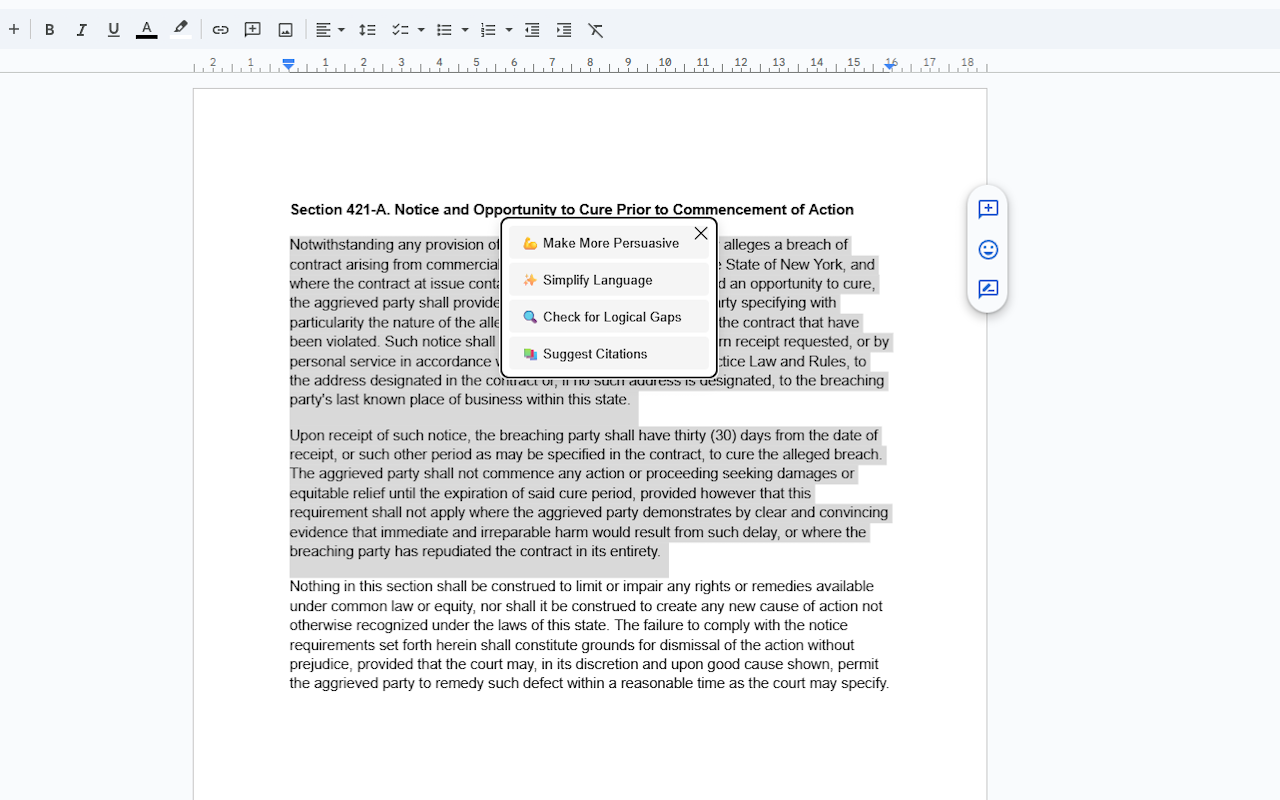Choose Check for Logical Gaps option
The width and height of the screenshot is (1280, 800).
(609, 316)
